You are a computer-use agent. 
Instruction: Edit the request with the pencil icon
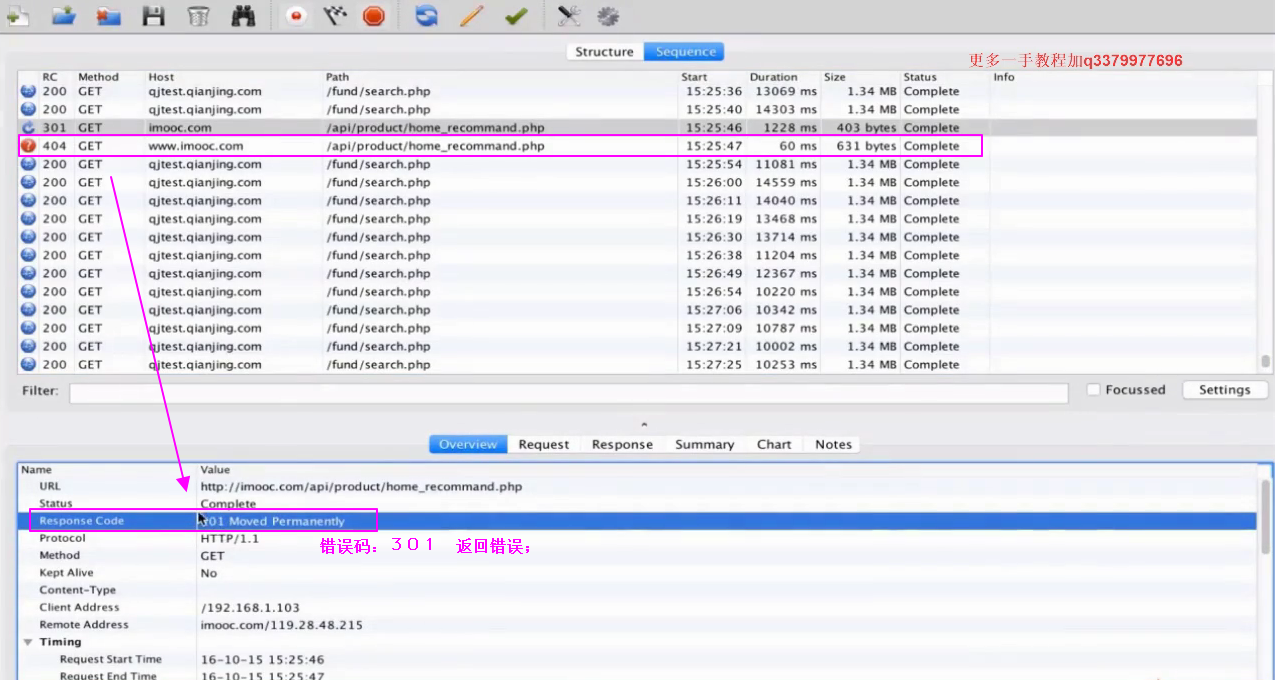(x=471, y=15)
